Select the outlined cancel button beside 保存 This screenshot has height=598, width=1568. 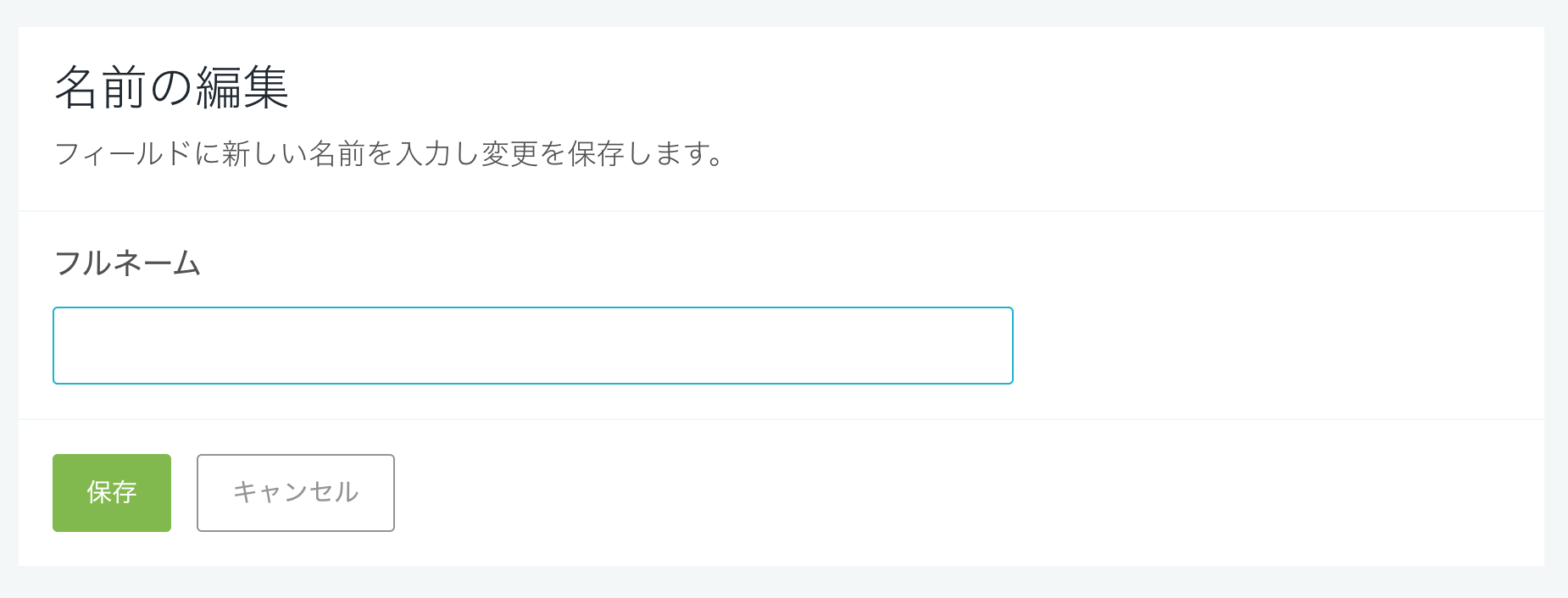[x=296, y=493]
